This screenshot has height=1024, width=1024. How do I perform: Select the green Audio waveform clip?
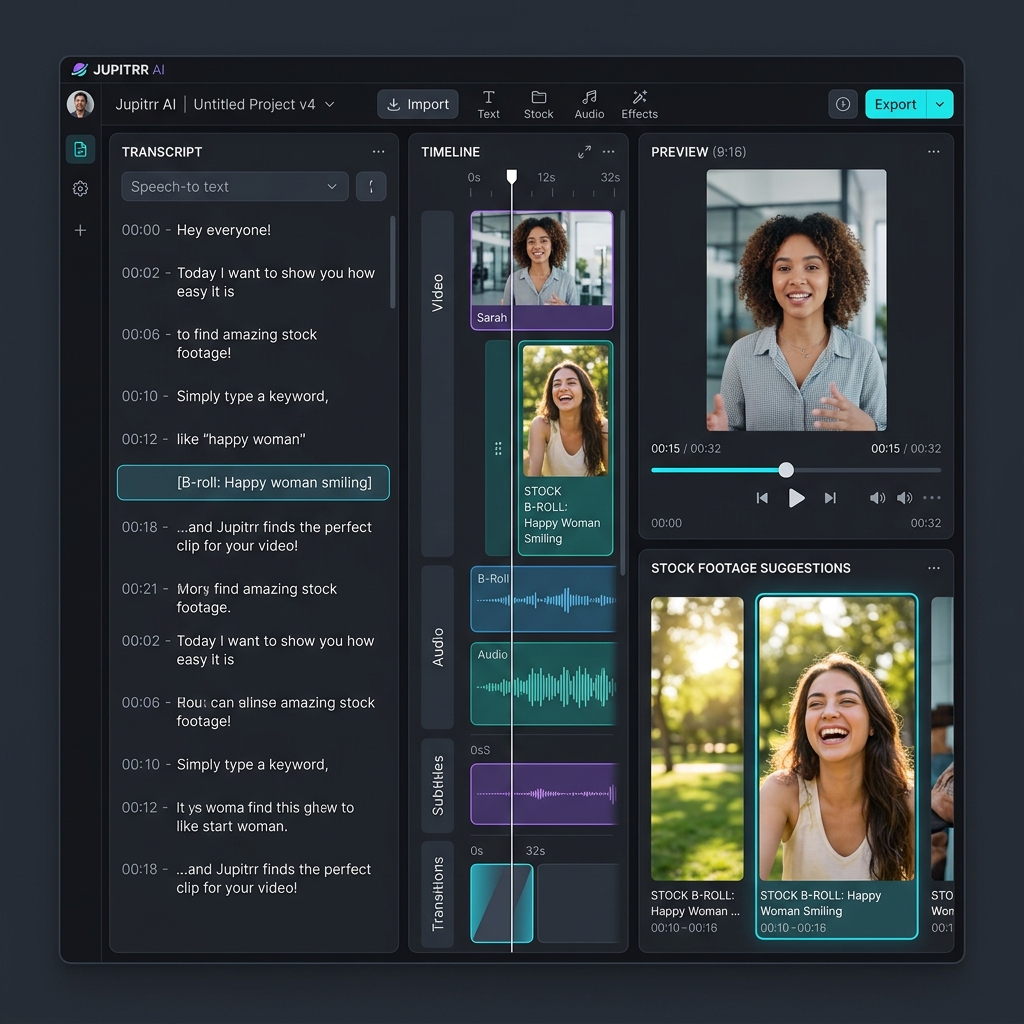(544, 684)
